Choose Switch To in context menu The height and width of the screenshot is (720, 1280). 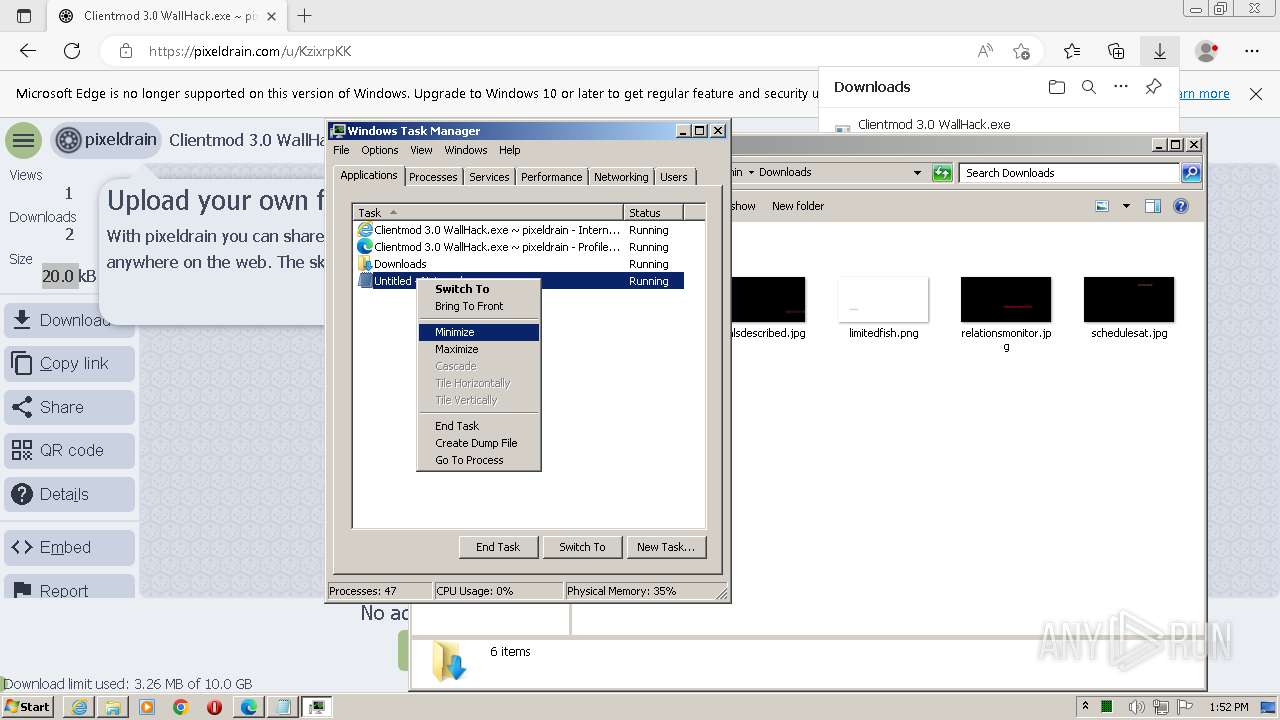[479, 289]
